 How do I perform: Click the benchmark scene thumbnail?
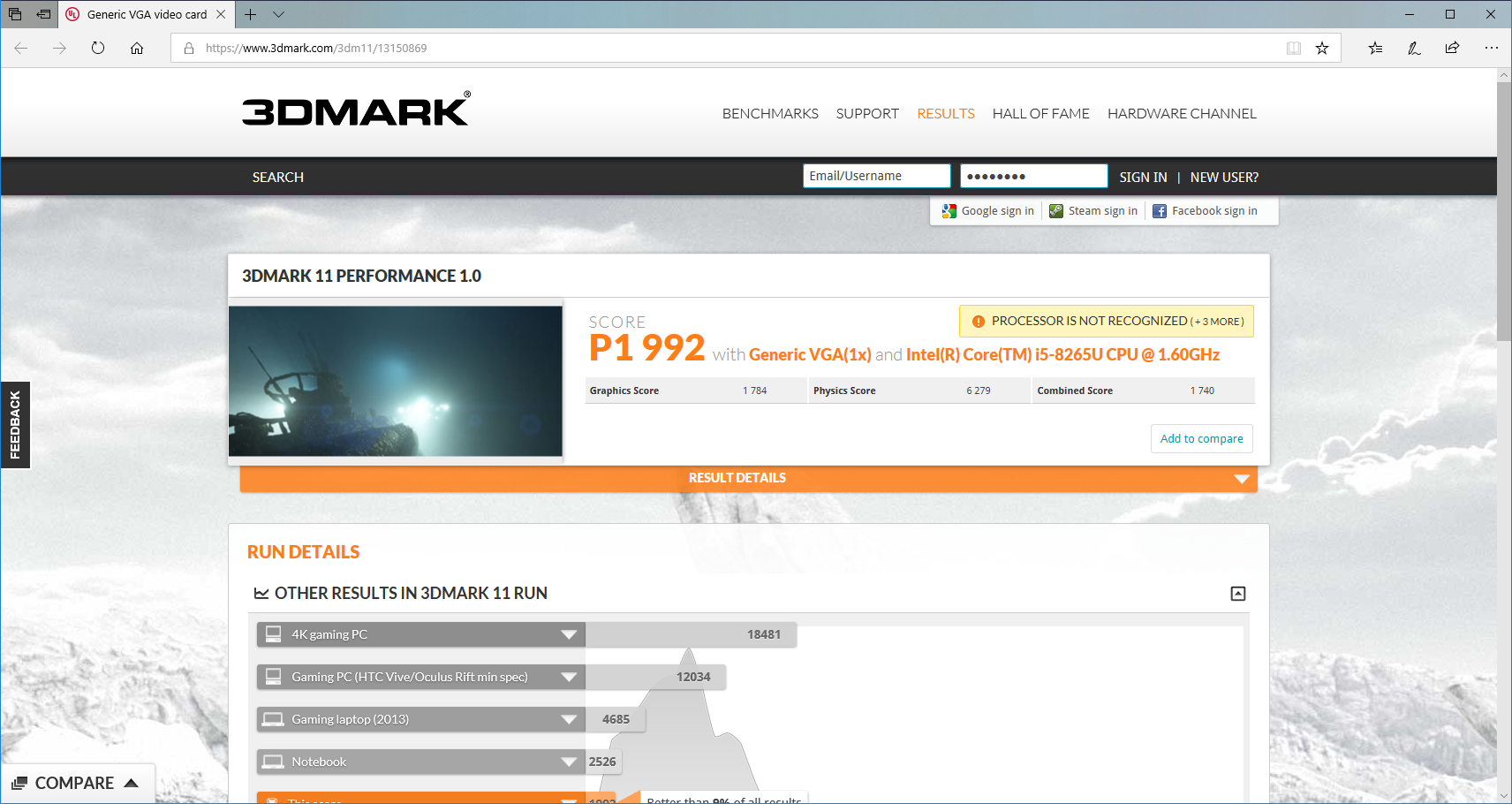[396, 381]
